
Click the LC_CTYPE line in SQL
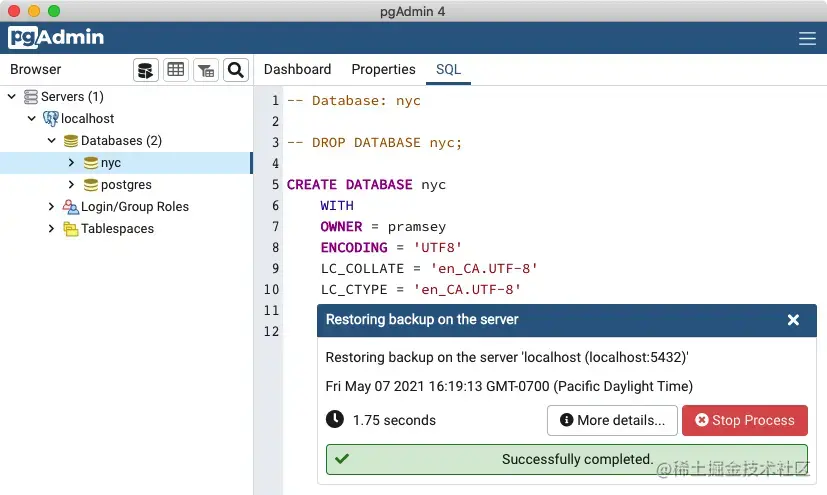pos(421,290)
